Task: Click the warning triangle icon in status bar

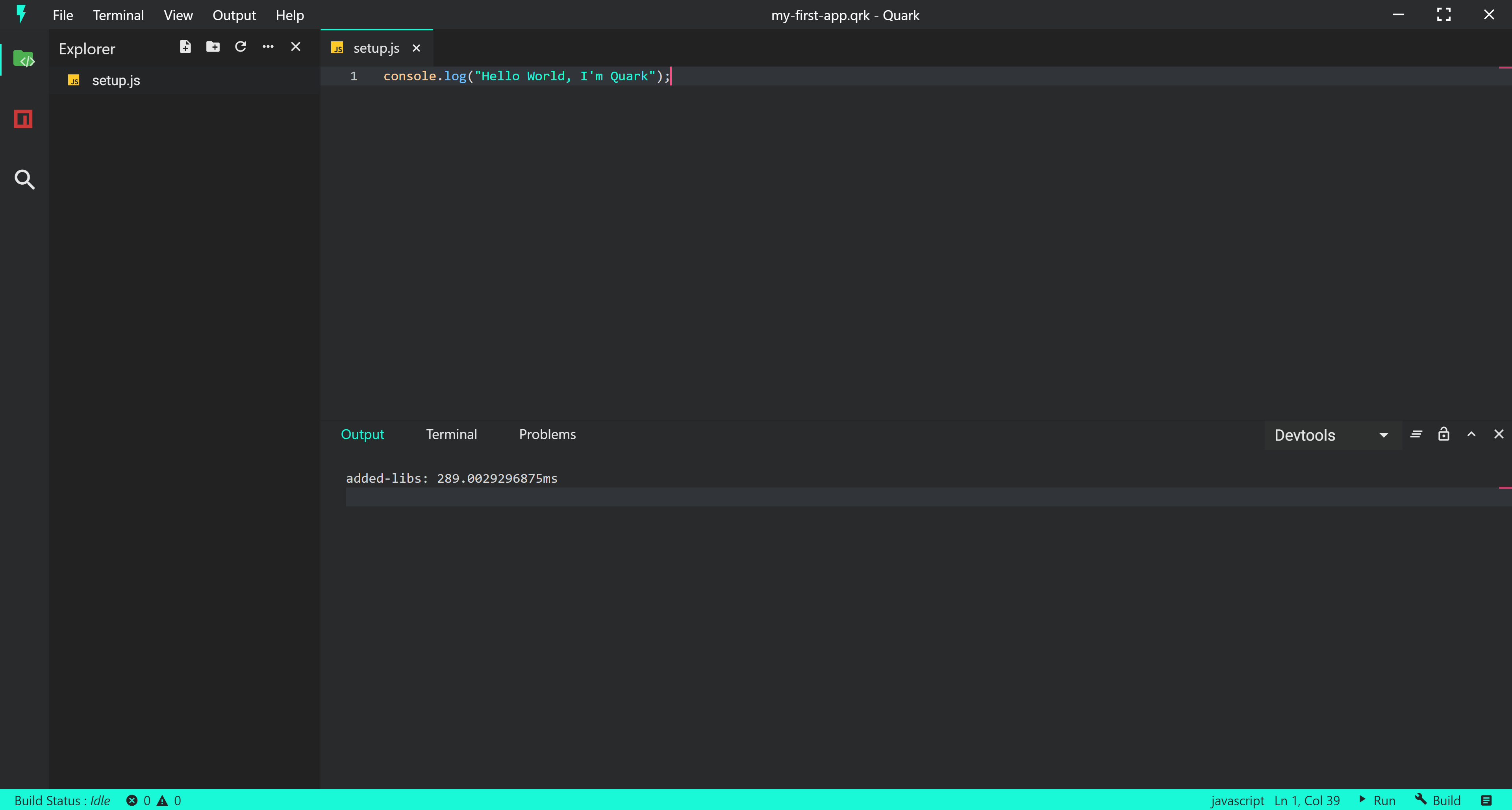Action: [162, 801]
